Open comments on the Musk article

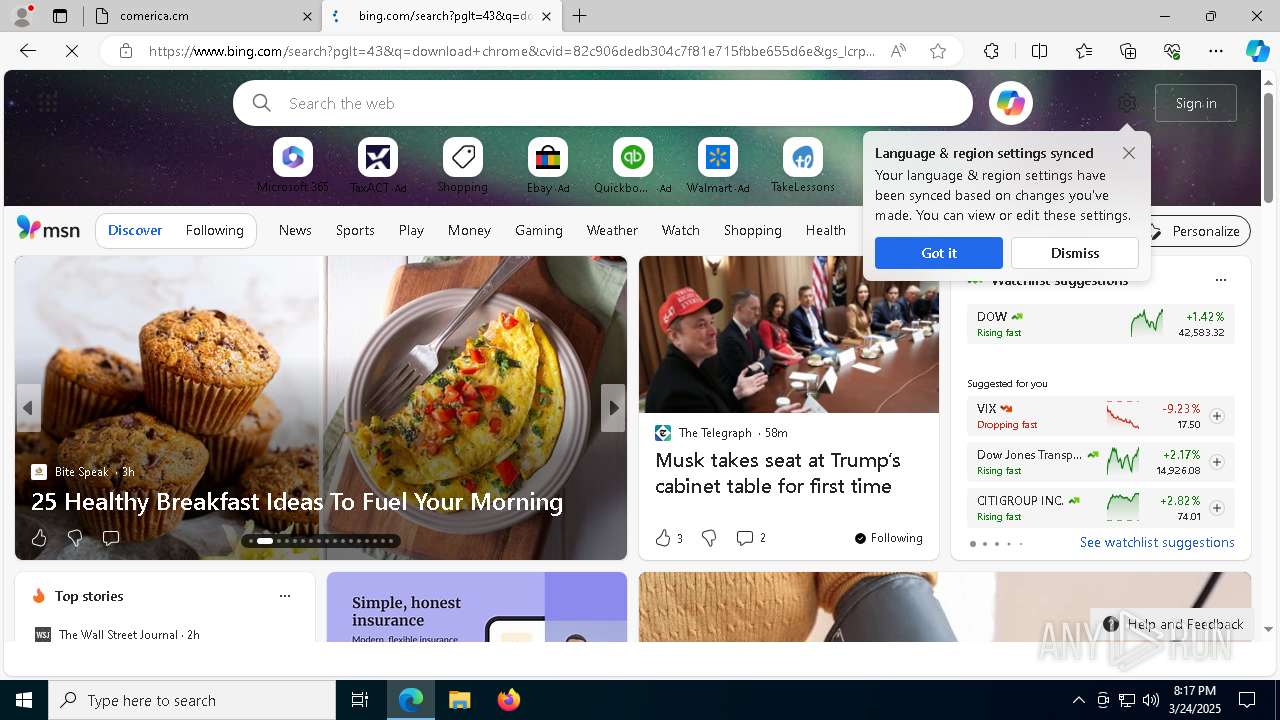(751, 538)
